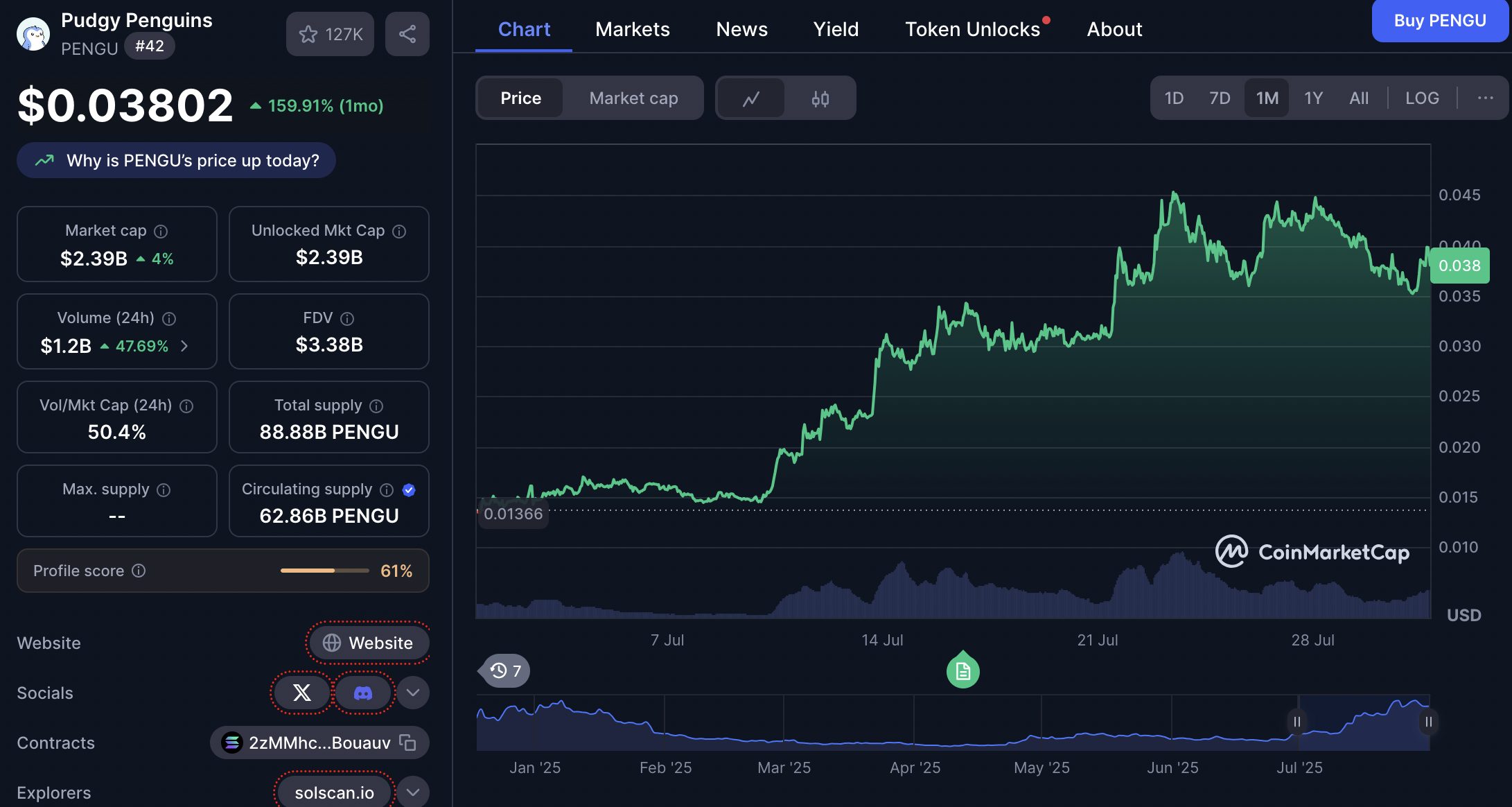
Task: Click the Profile score progress bar
Action: (324, 570)
